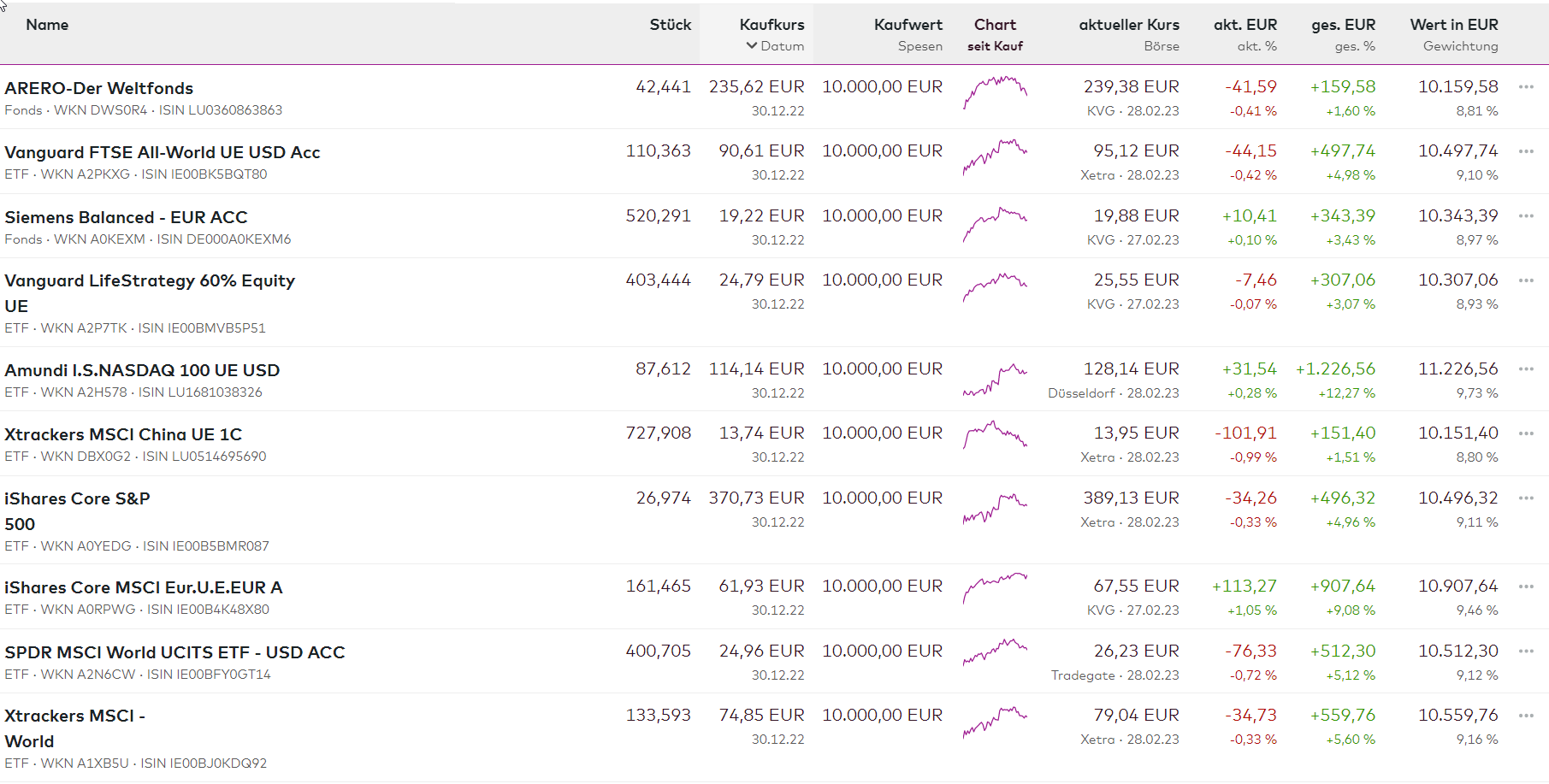Sort by Wert in EUR column header

click(x=1453, y=25)
